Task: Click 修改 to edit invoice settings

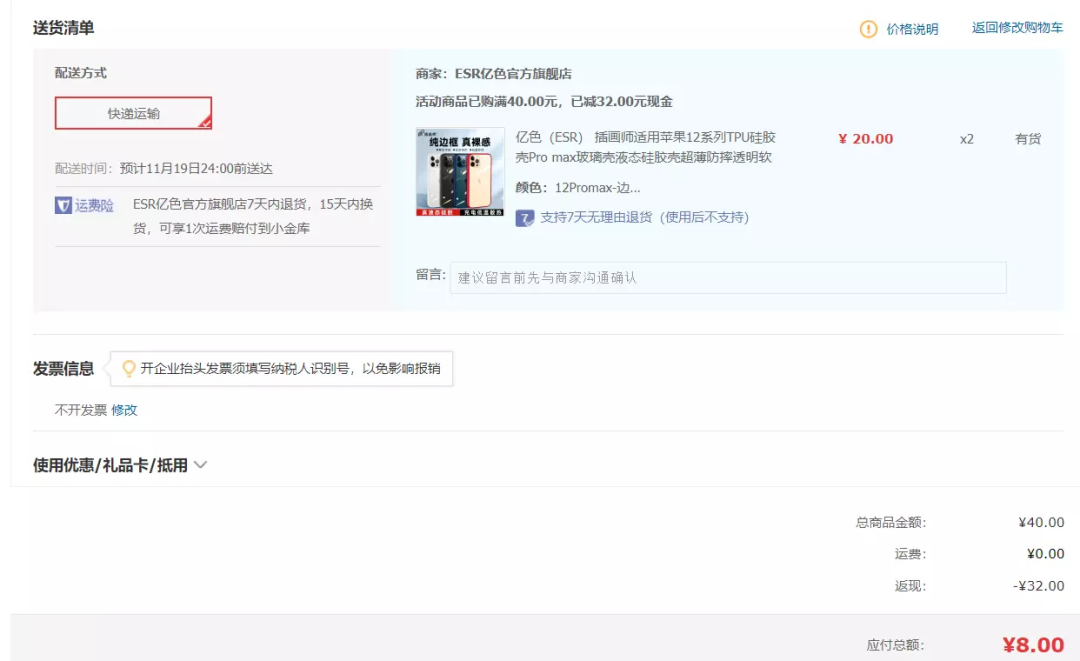Action: [x=125, y=410]
